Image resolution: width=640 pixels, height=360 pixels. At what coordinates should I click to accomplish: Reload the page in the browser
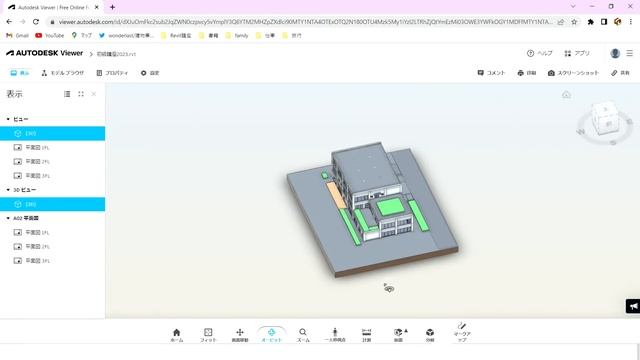click(x=36, y=22)
